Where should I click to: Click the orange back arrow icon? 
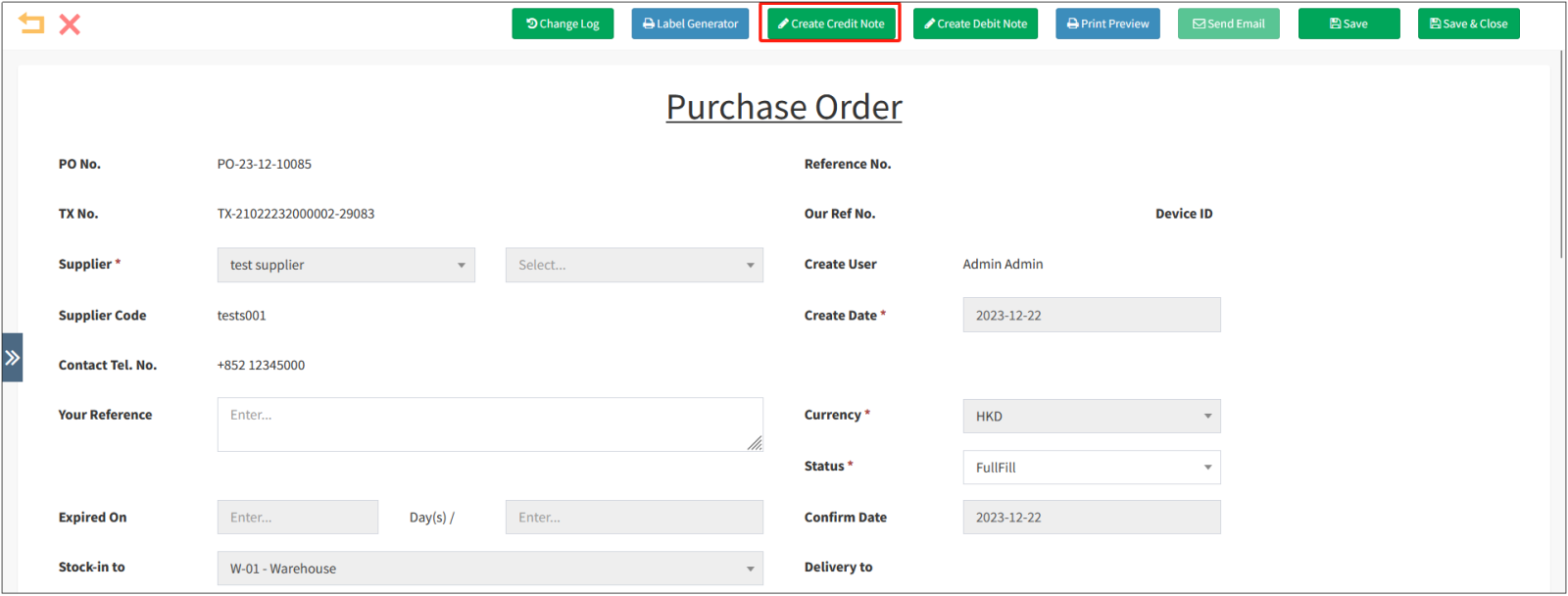pos(31,24)
